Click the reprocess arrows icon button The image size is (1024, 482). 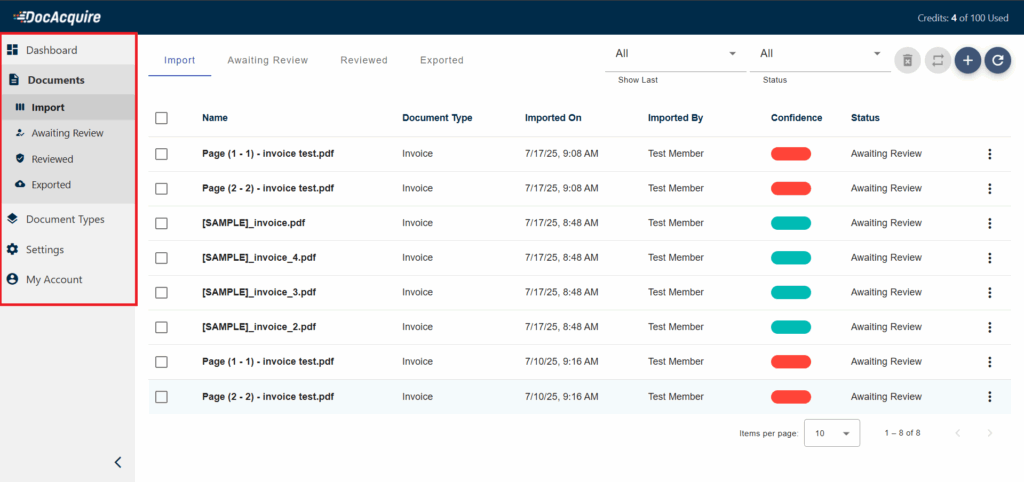tap(937, 61)
